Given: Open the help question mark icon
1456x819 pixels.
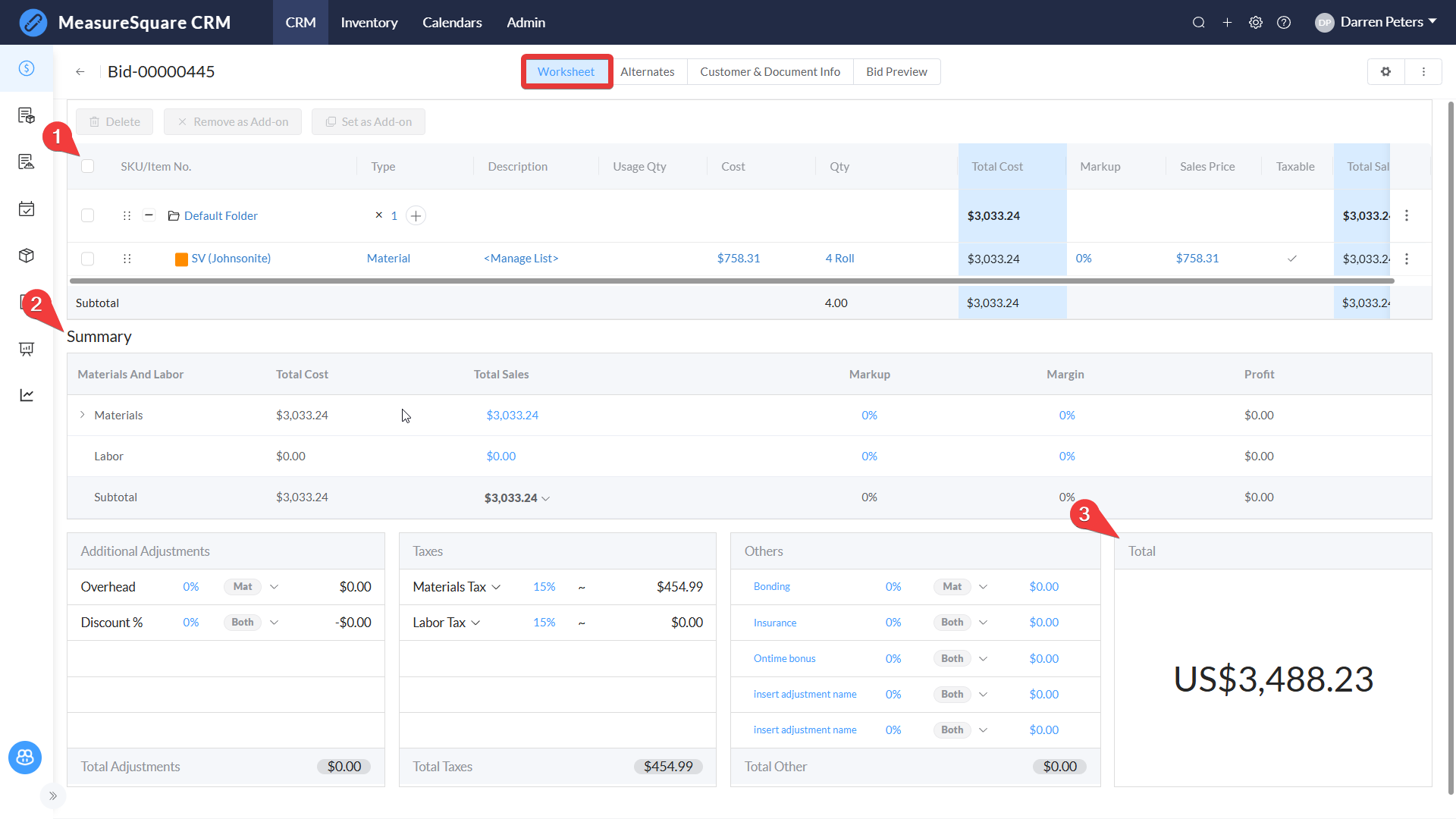Looking at the screenshot, I should pos(1284,23).
